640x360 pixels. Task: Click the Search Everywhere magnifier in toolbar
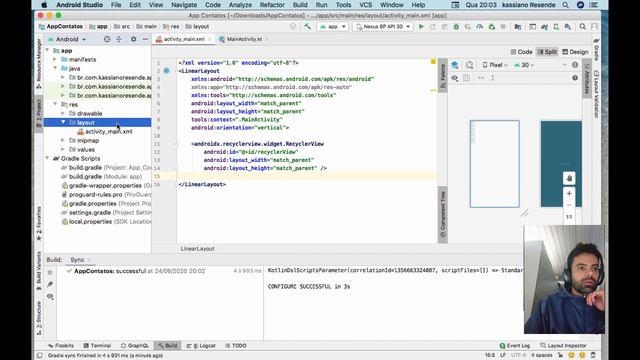582,27
